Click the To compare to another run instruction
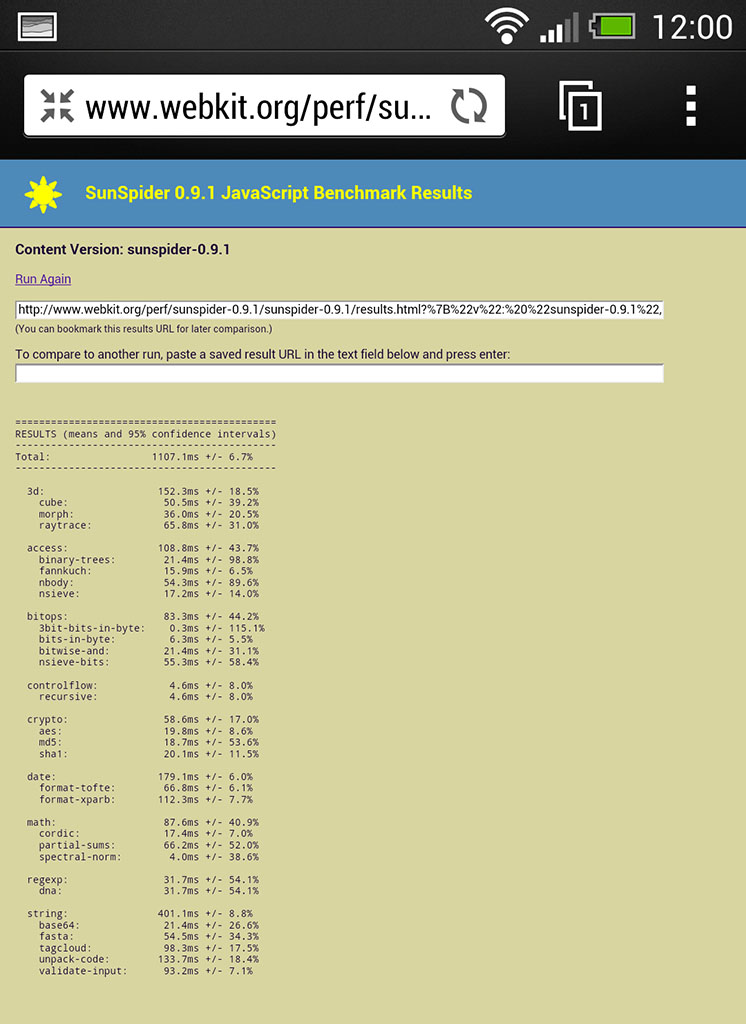The width and height of the screenshot is (746, 1024). pos(263,354)
